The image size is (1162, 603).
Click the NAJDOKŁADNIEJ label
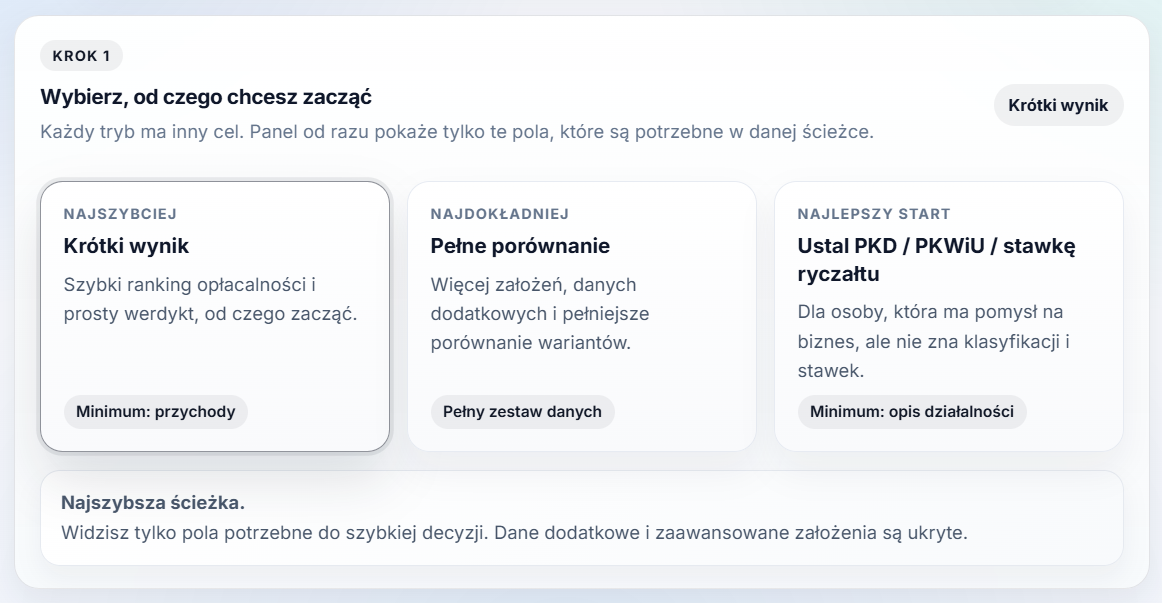click(x=500, y=212)
